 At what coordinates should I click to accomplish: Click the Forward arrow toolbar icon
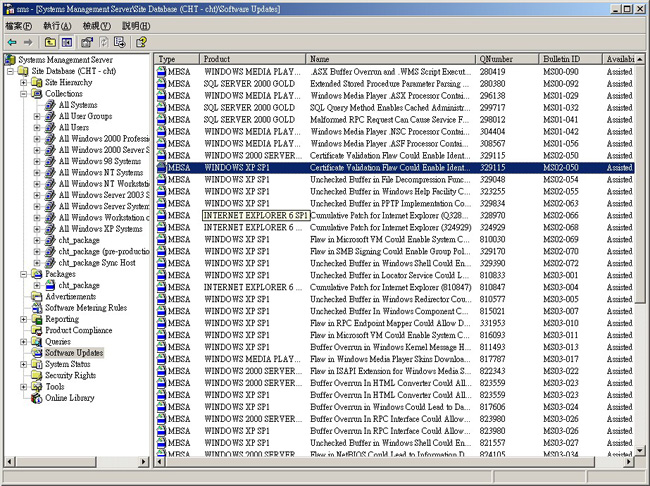pyautogui.click(x=28, y=42)
